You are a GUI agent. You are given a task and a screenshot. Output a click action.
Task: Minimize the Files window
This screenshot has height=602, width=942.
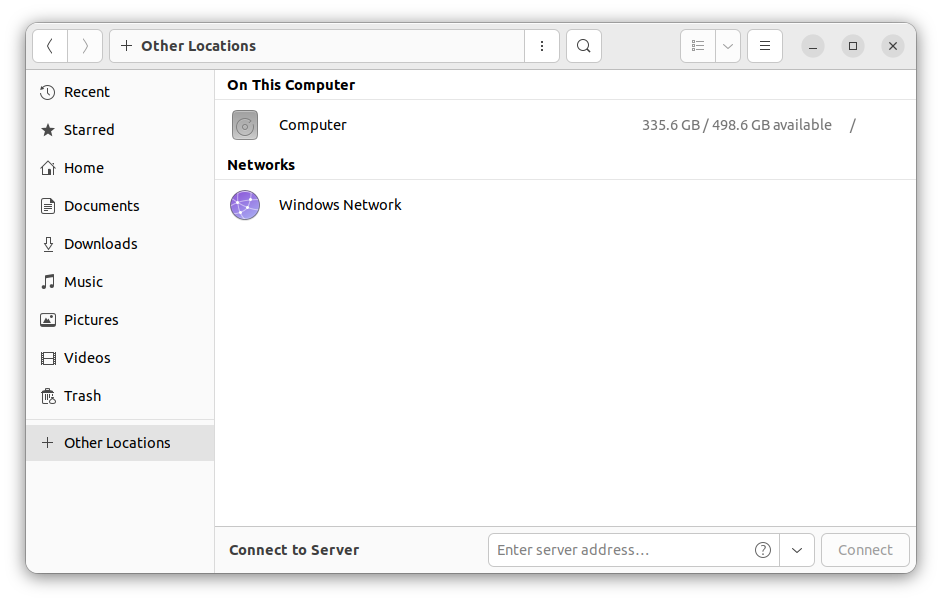click(812, 46)
